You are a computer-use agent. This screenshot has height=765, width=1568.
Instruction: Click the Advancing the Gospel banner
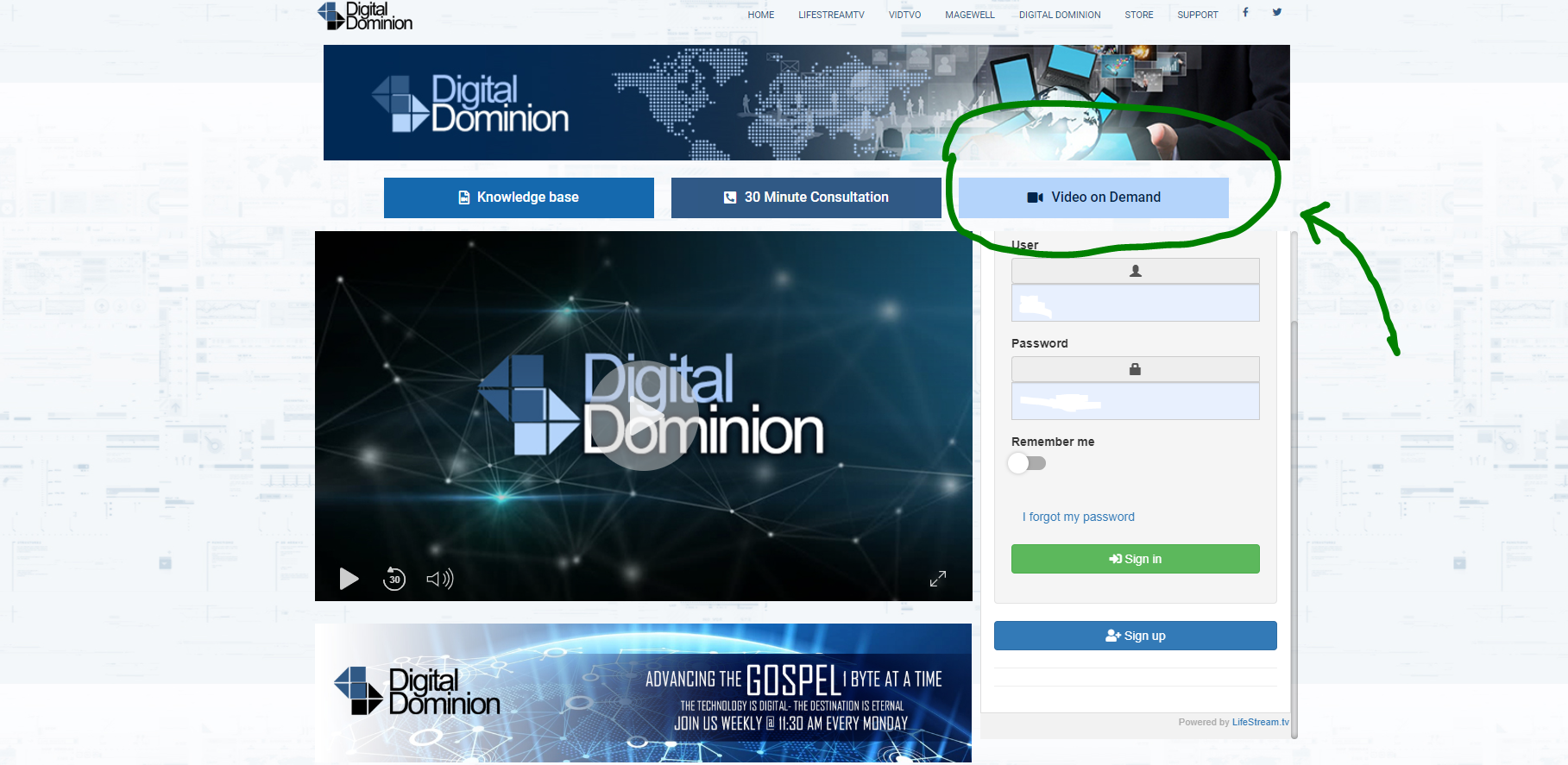(643, 693)
